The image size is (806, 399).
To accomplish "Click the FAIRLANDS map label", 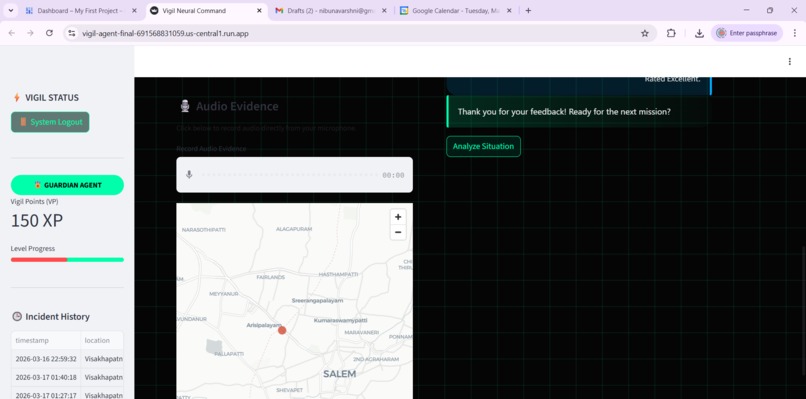I will pos(270,277).
